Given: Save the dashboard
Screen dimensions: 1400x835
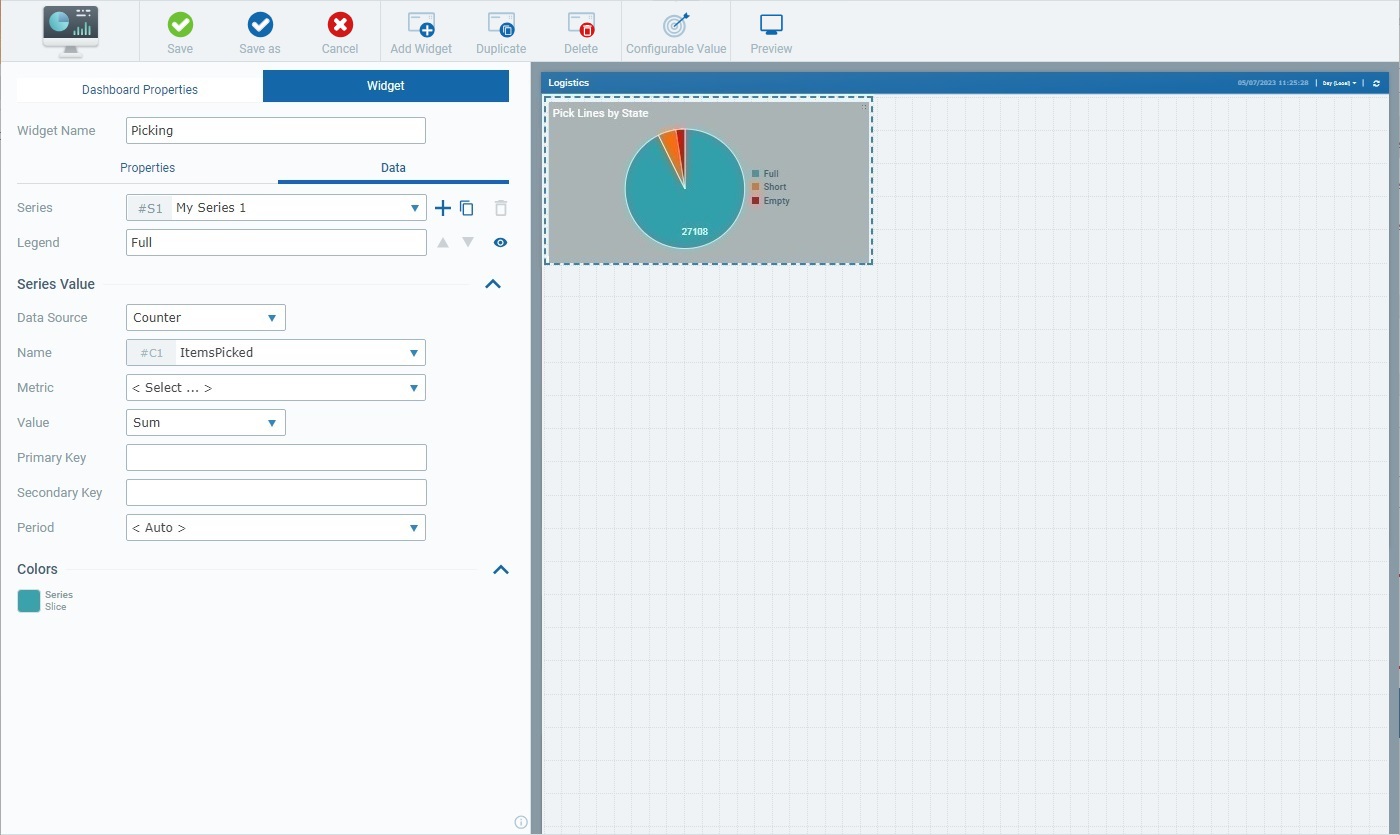Looking at the screenshot, I should [180, 30].
